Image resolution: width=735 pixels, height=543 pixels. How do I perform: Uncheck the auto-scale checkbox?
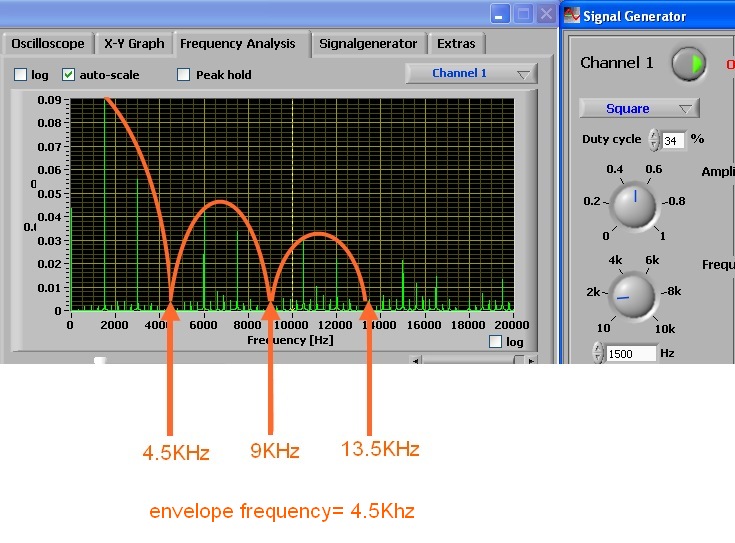68,75
